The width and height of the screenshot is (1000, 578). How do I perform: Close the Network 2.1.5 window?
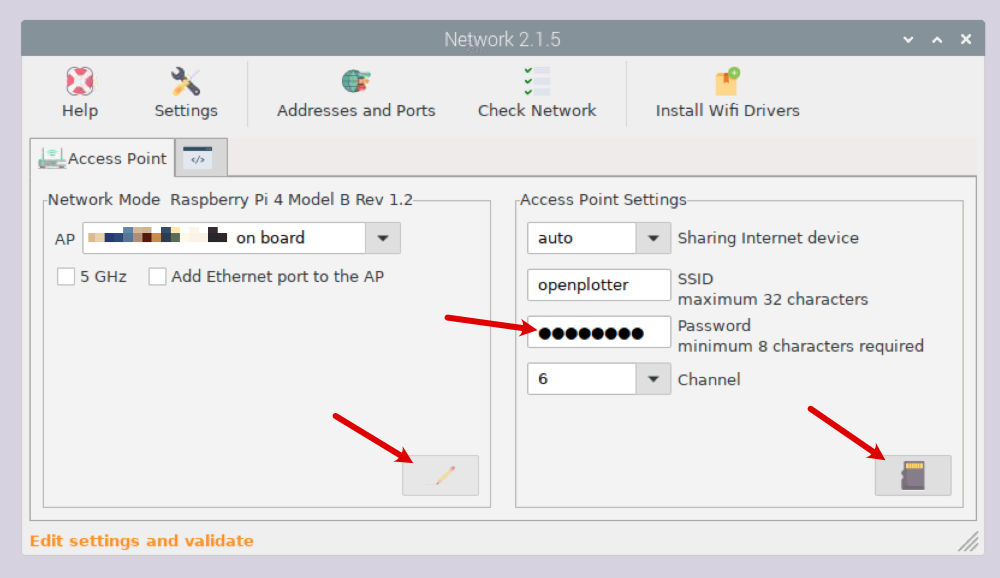tap(966, 39)
